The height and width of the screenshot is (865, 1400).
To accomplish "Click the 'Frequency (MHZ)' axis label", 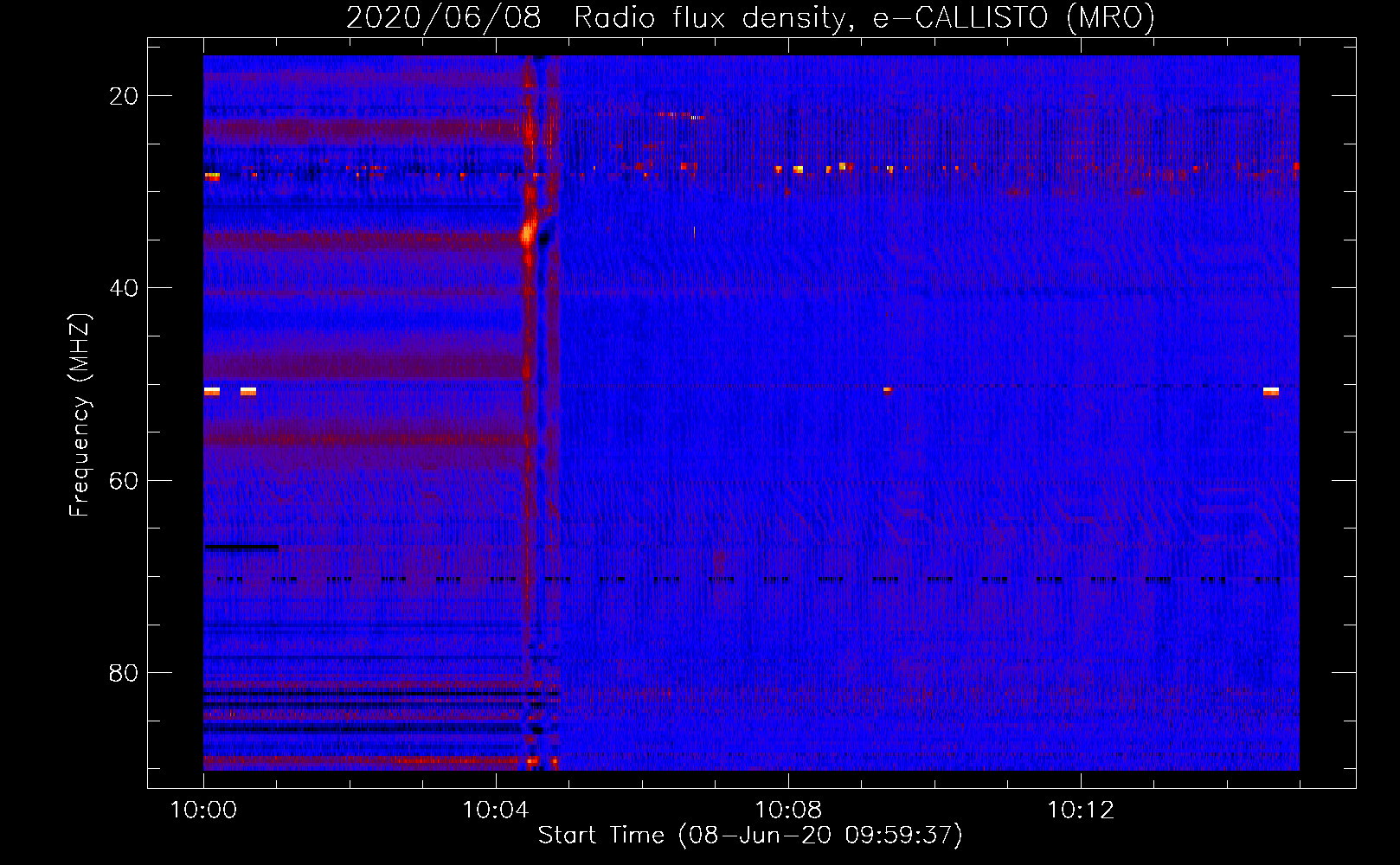I will (80, 414).
